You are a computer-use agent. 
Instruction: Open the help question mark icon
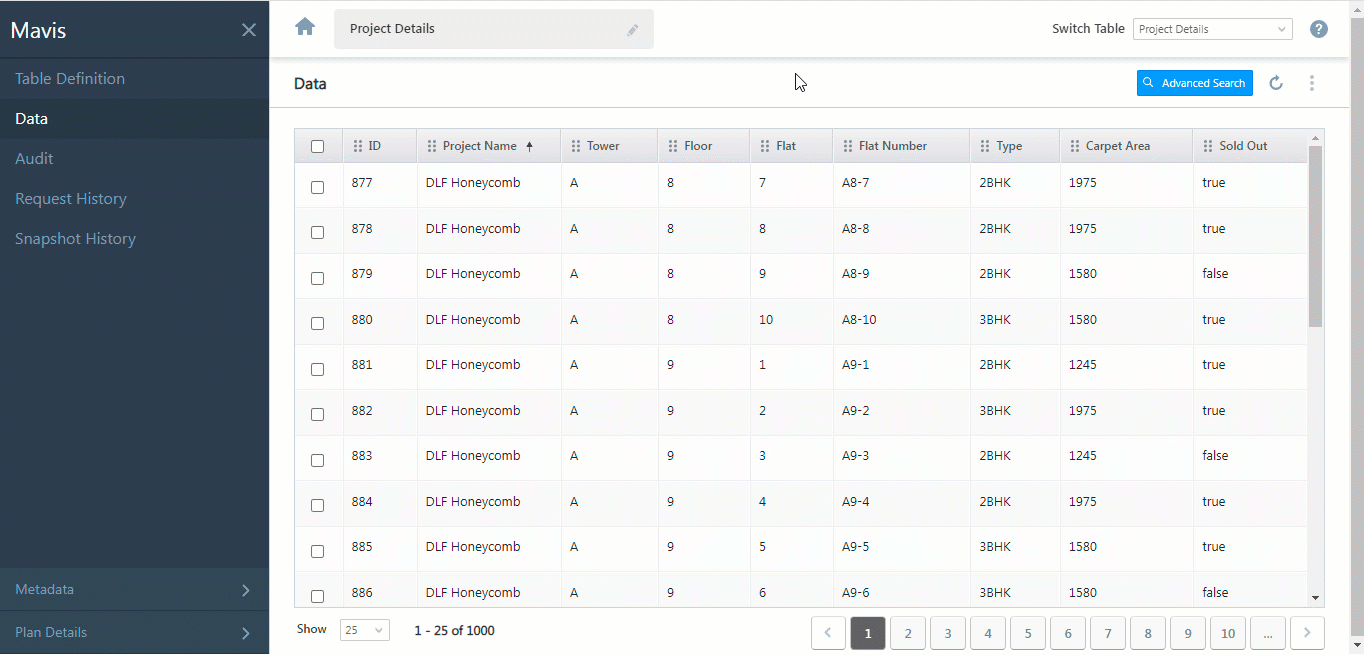(x=1319, y=29)
